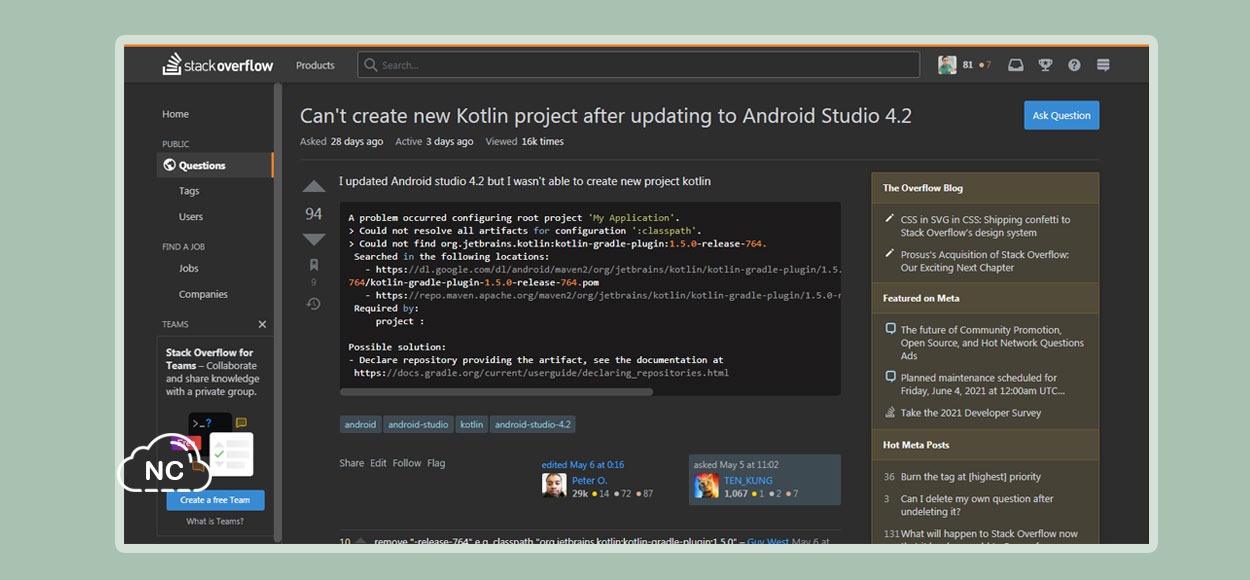Open Companies in the left sidebar
The height and width of the screenshot is (580, 1250).
coord(203,294)
